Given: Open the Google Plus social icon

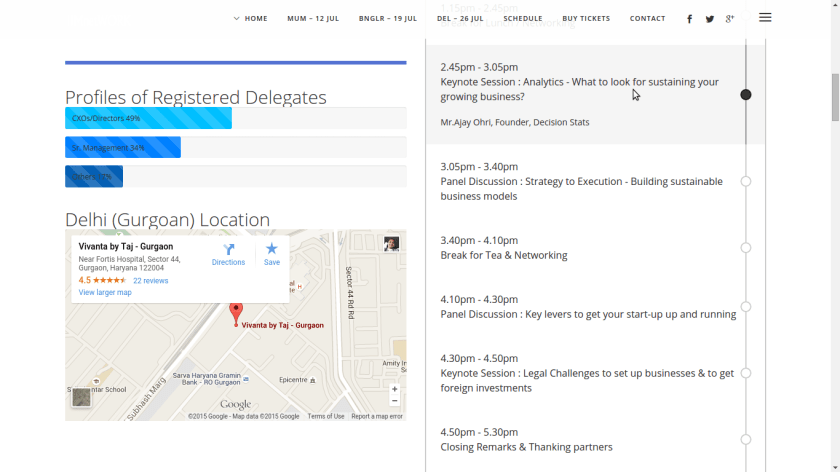Looking at the screenshot, I should click(730, 19).
